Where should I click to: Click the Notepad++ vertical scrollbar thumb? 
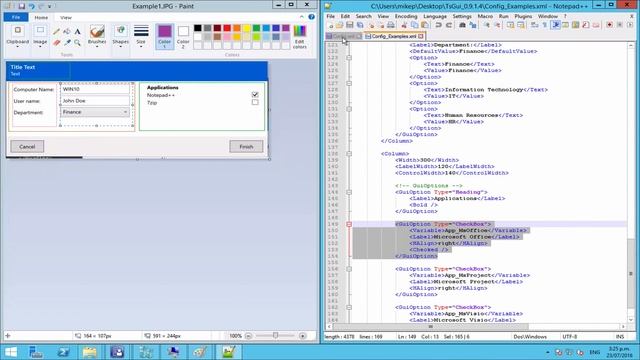(x=631, y=274)
